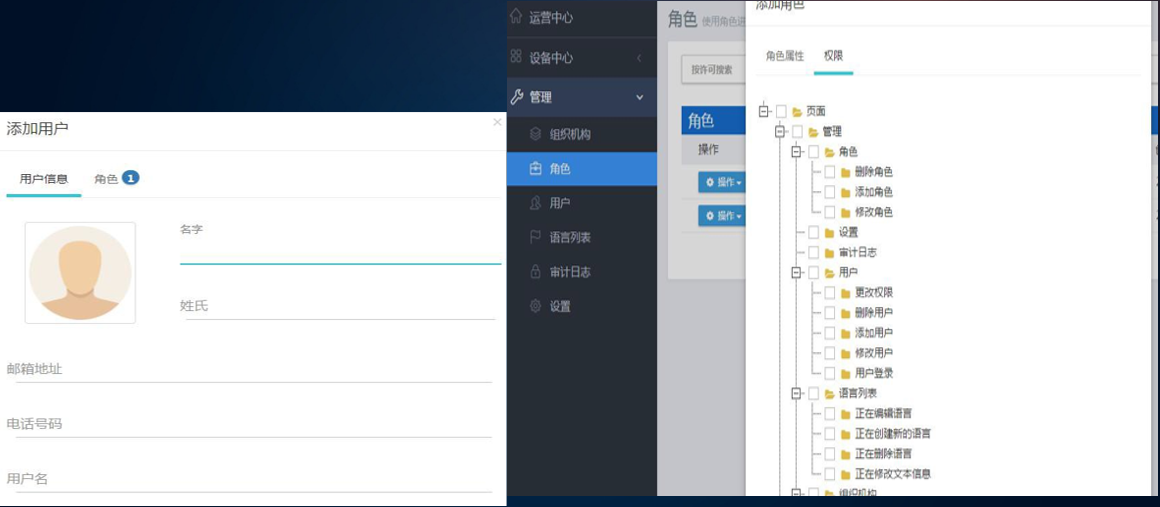Enable the 审计日志 permission checkbox
This screenshot has width=1160, height=507.
click(x=813, y=252)
